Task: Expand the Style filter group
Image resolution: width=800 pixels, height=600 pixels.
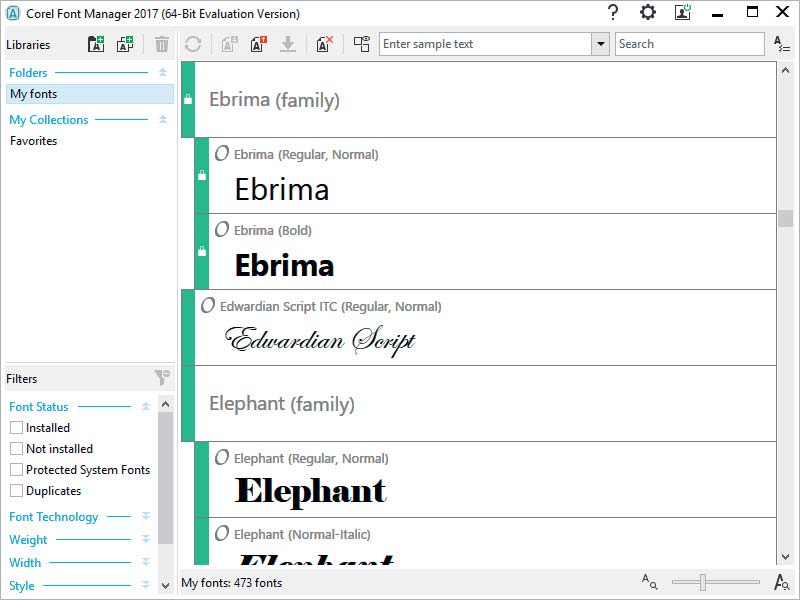Action: [x=146, y=585]
